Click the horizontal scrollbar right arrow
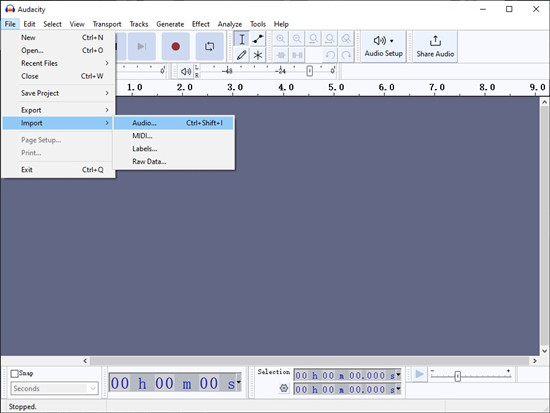 pos(535,361)
